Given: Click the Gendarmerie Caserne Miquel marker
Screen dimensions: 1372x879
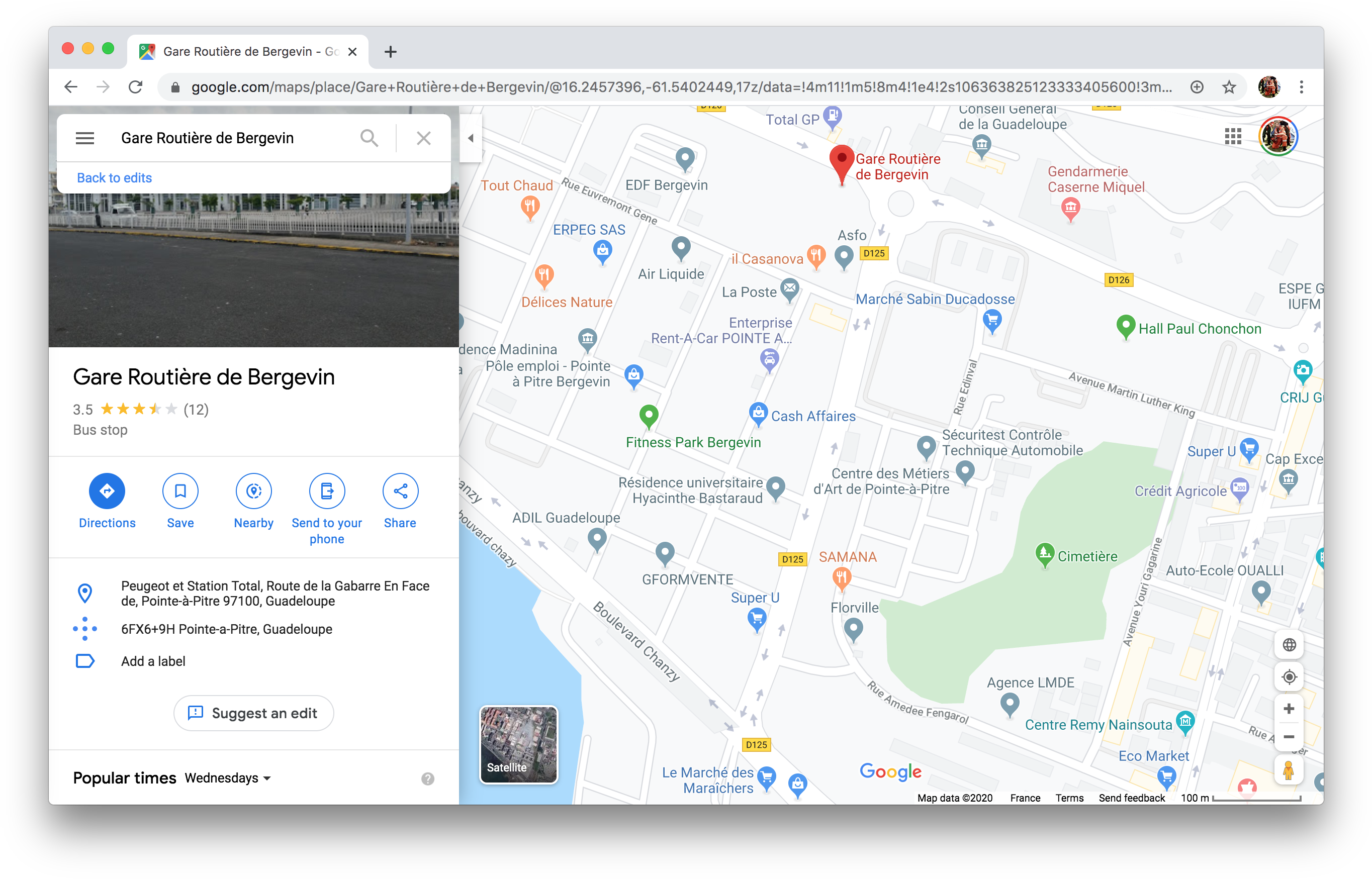Looking at the screenshot, I should click(x=1070, y=209).
